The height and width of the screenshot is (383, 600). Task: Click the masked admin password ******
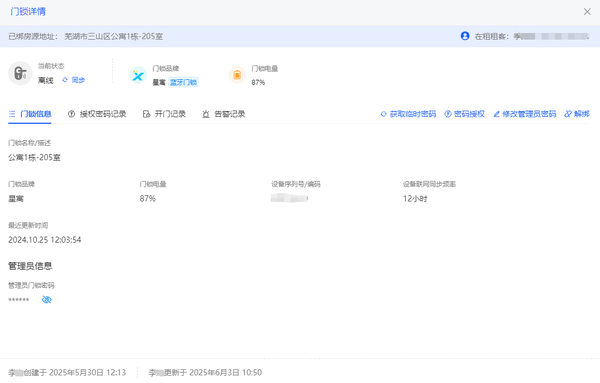(19, 300)
